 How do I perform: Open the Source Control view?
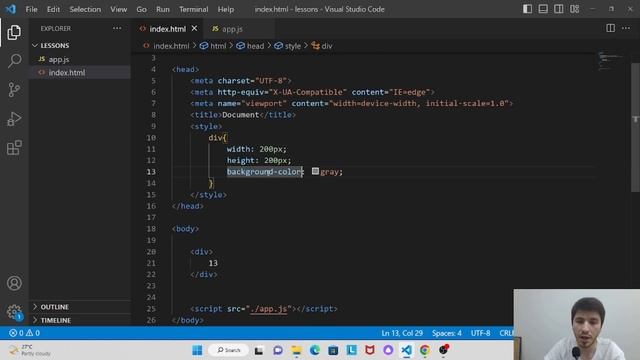(x=14, y=89)
